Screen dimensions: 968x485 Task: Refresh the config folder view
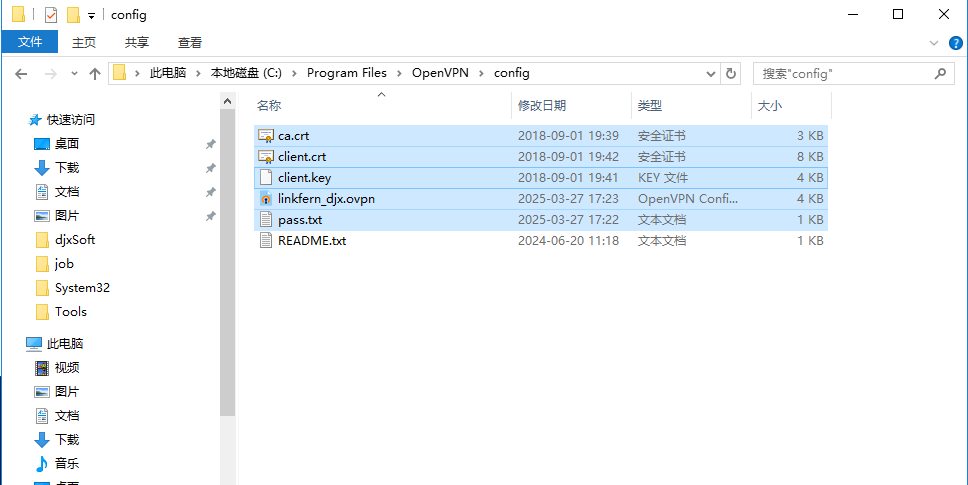click(x=731, y=73)
